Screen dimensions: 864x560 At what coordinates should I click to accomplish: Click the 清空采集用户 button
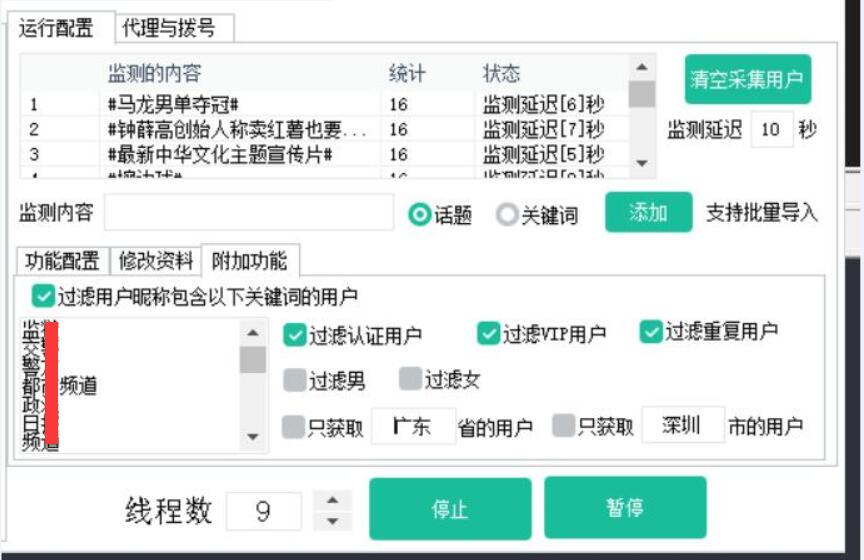tap(747, 80)
